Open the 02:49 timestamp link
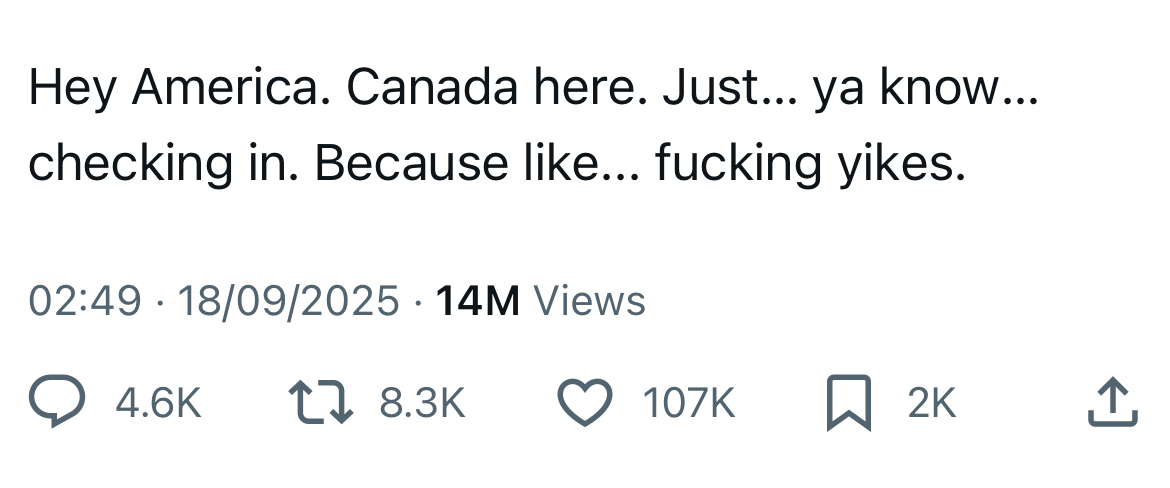This screenshot has height=488, width=1170. pyautogui.click(x=85, y=301)
